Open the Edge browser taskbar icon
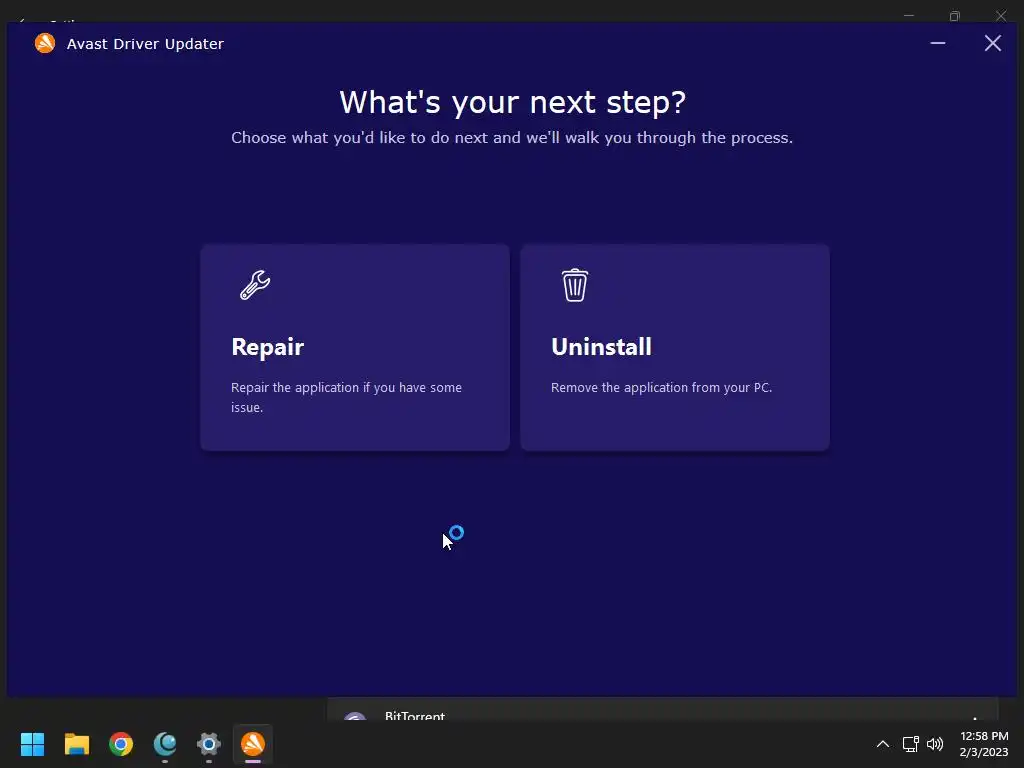Viewport: 1024px width, 768px height. (165, 744)
